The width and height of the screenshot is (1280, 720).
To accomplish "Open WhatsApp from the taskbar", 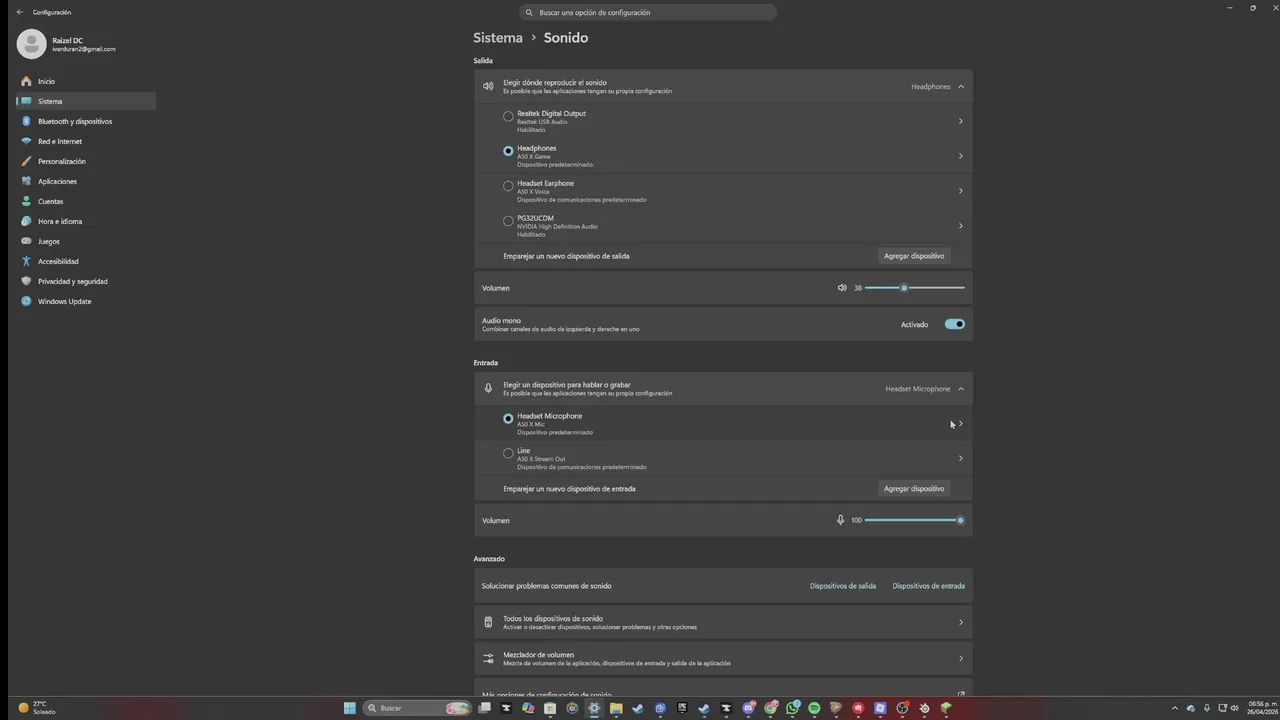I will [x=793, y=708].
